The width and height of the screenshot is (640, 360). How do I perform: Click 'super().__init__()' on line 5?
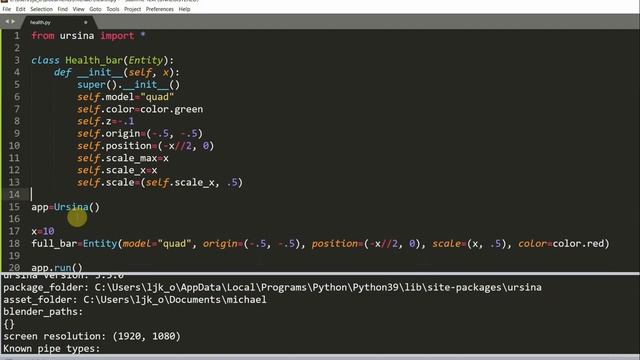tap(129, 84)
